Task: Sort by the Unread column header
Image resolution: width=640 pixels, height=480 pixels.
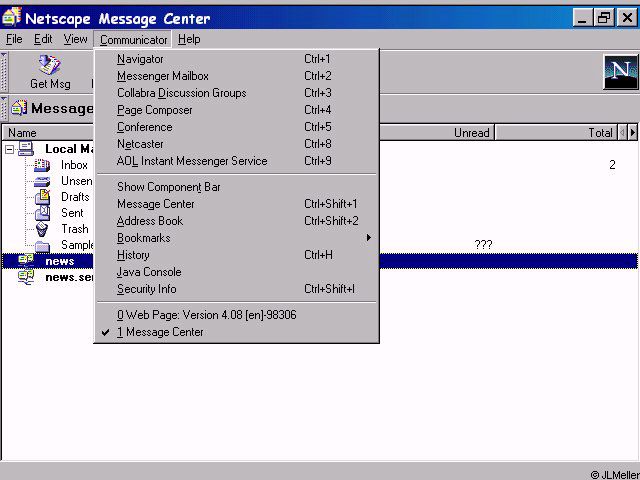Action: click(436, 133)
